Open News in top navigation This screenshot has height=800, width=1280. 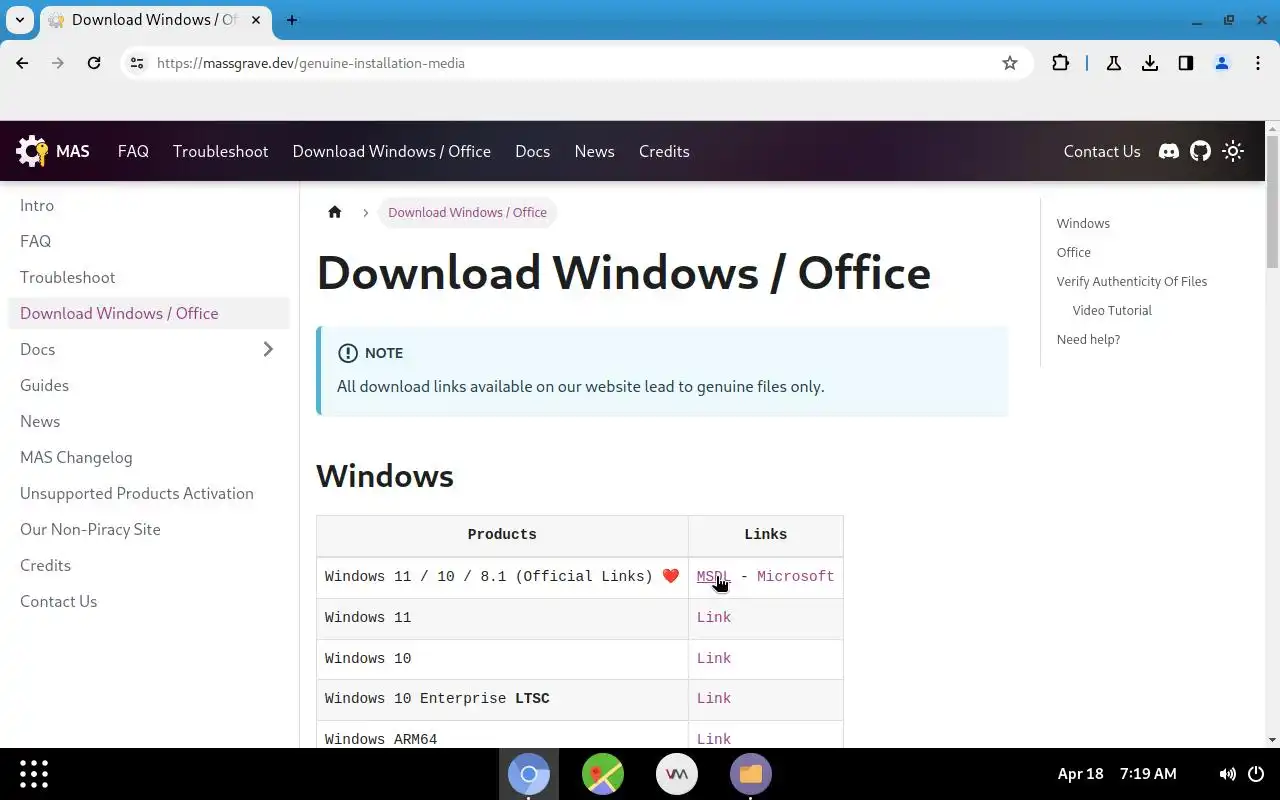tap(594, 151)
